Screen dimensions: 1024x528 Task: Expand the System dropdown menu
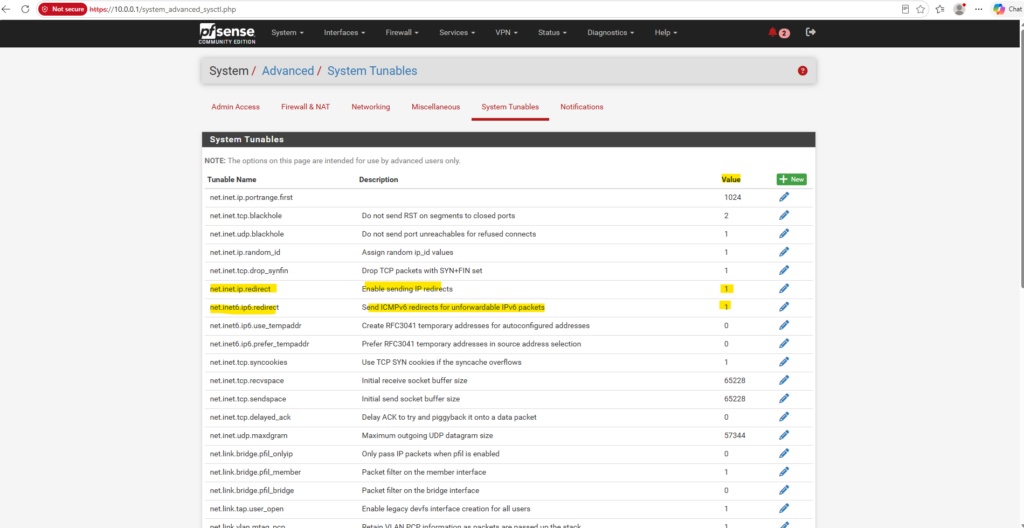287,33
